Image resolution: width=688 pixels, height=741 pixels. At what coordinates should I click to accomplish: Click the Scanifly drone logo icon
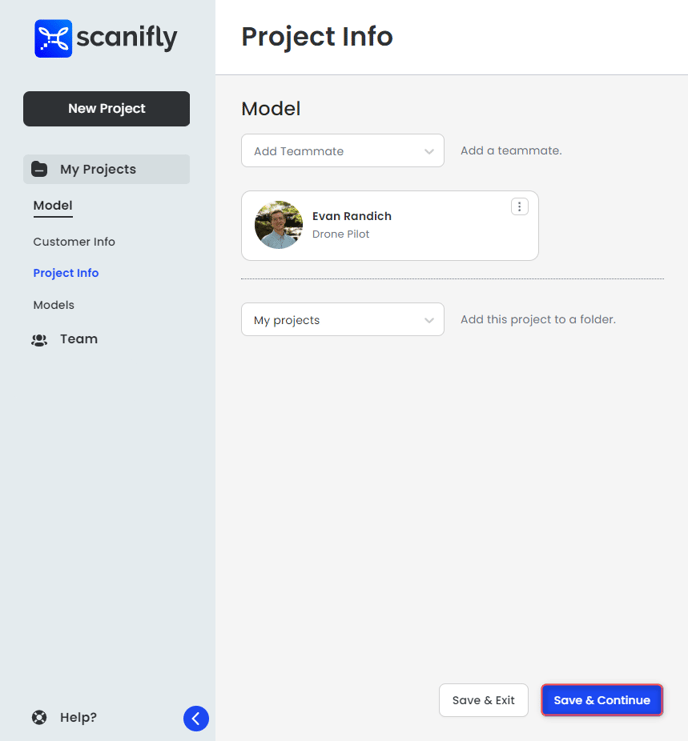tap(53, 38)
